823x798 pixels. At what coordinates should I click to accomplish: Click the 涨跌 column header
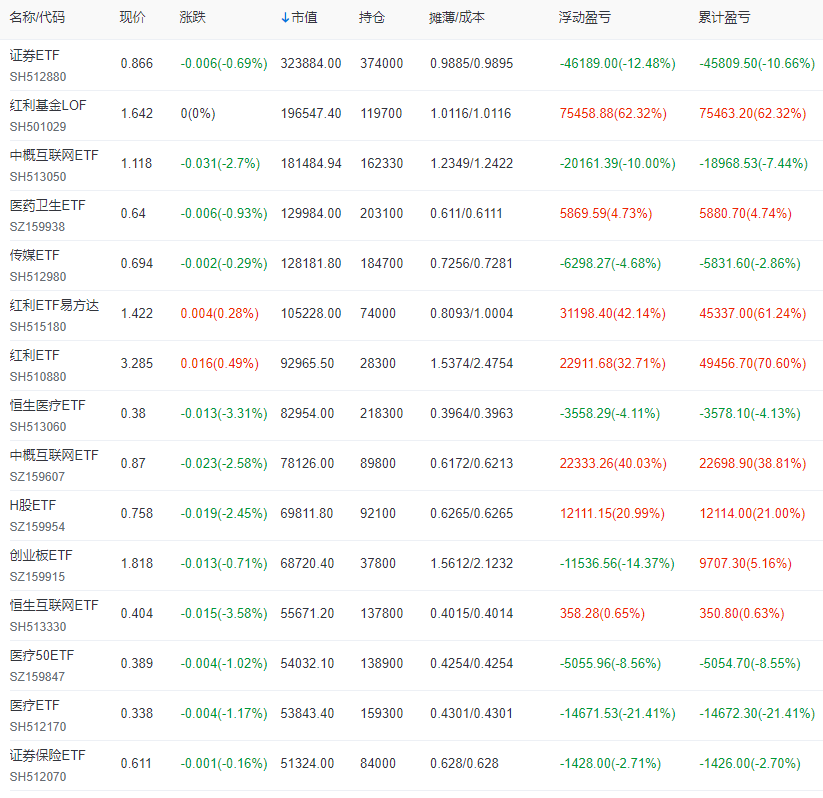click(192, 17)
